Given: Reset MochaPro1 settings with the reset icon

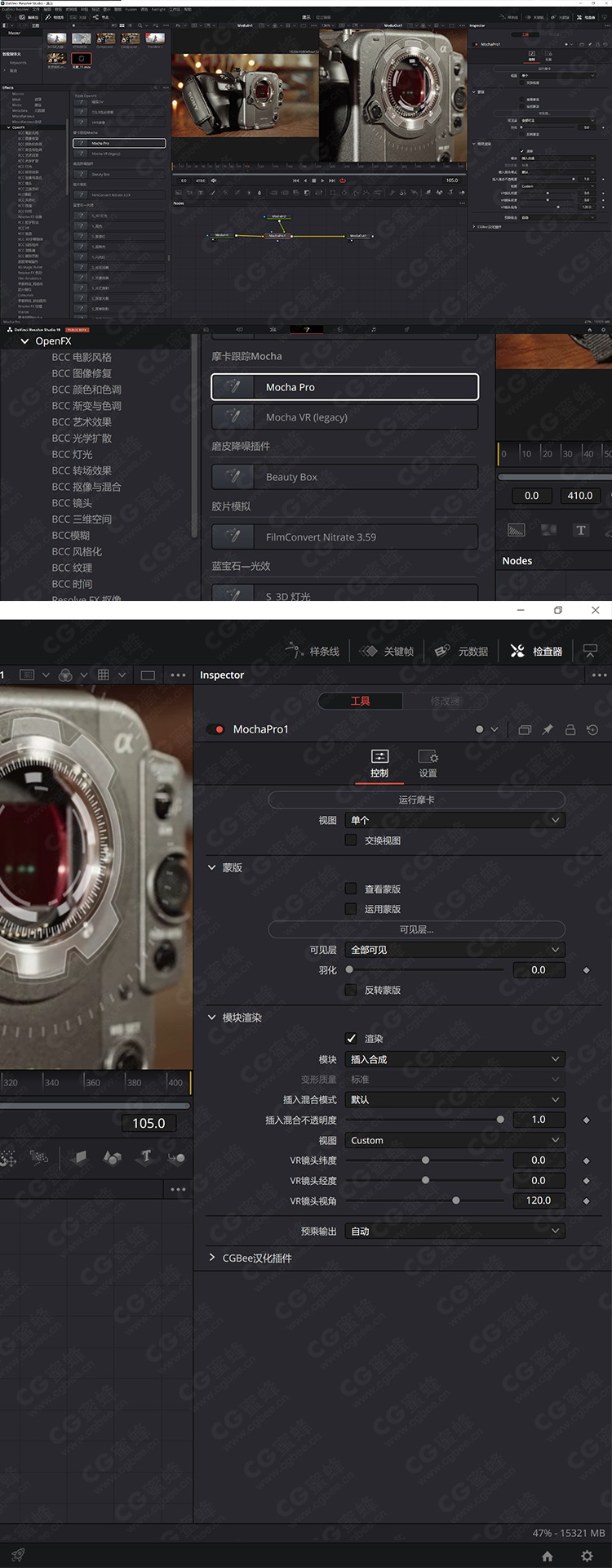Looking at the screenshot, I should 592,729.
